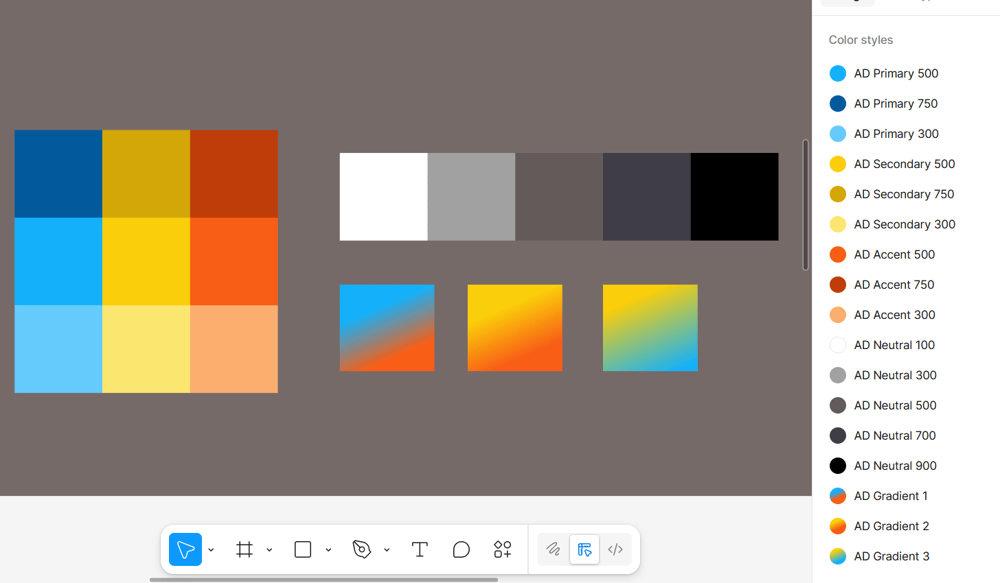Image resolution: width=1000 pixels, height=583 pixels.
Task: Select the bright orange canvas square
Action: 234,262
